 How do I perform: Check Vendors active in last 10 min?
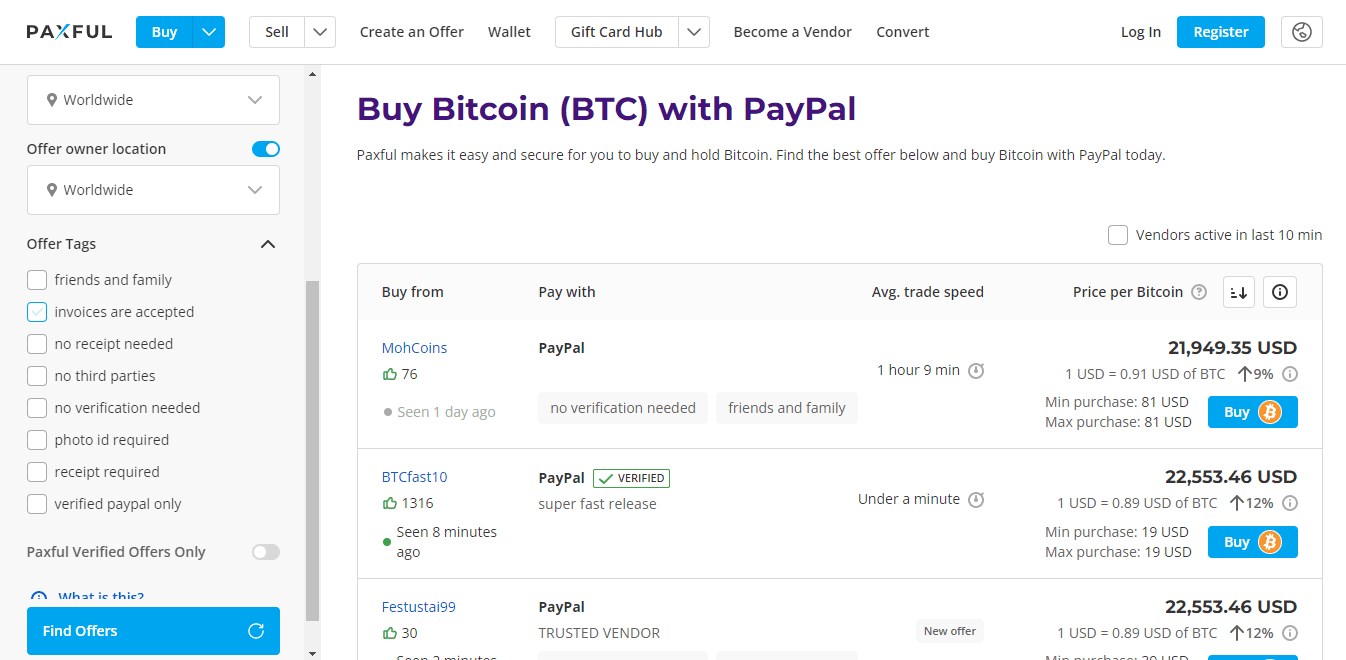tap(1118, 235)
